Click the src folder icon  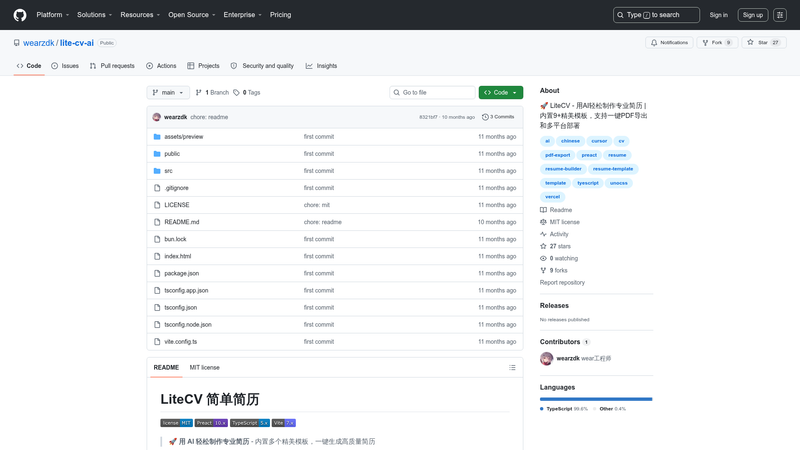(157, 171)
